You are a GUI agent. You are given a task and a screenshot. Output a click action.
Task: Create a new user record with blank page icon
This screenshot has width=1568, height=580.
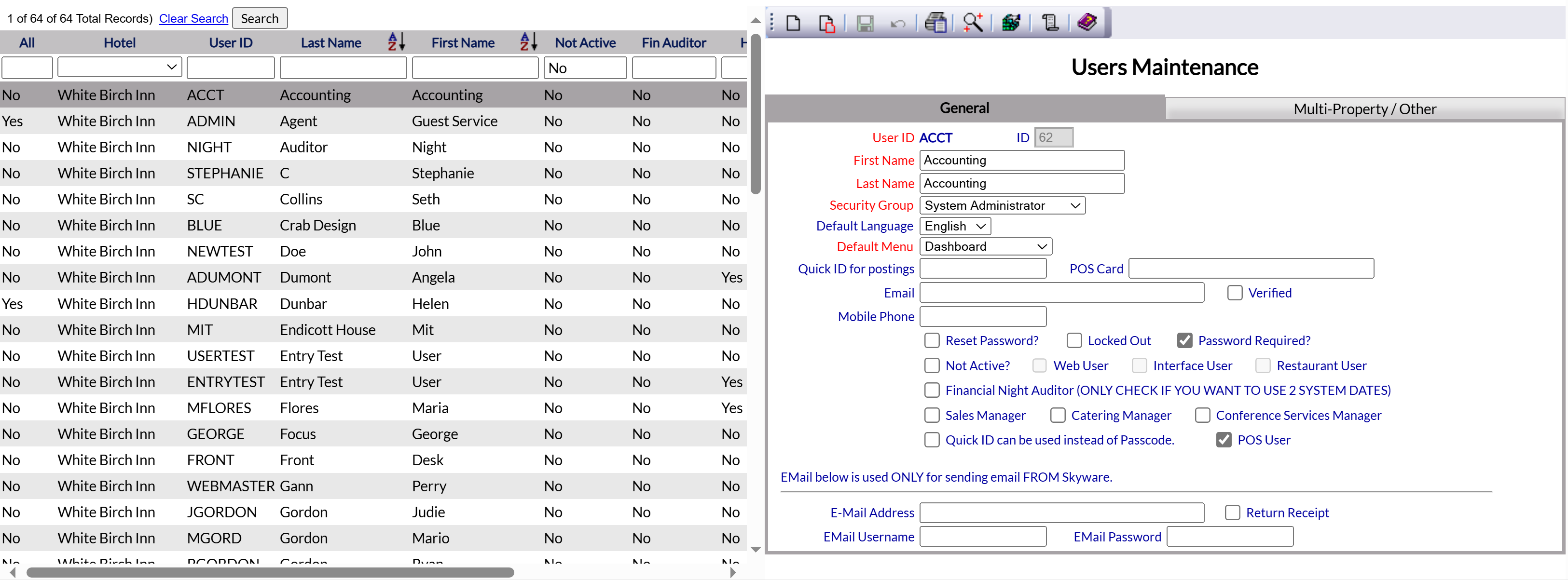click(793, 23)
